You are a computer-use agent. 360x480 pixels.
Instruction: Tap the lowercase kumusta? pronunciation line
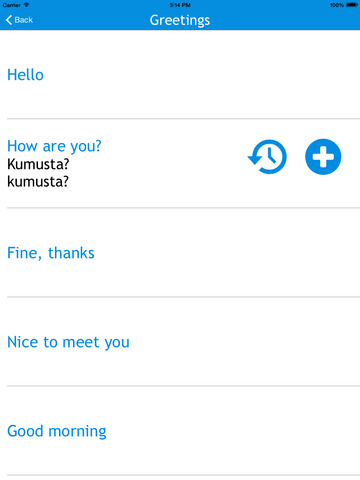point(38,182)
